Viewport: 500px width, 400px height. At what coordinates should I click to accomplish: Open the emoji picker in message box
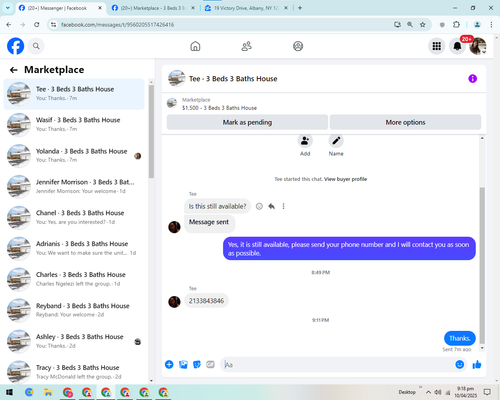pos(460,365)
